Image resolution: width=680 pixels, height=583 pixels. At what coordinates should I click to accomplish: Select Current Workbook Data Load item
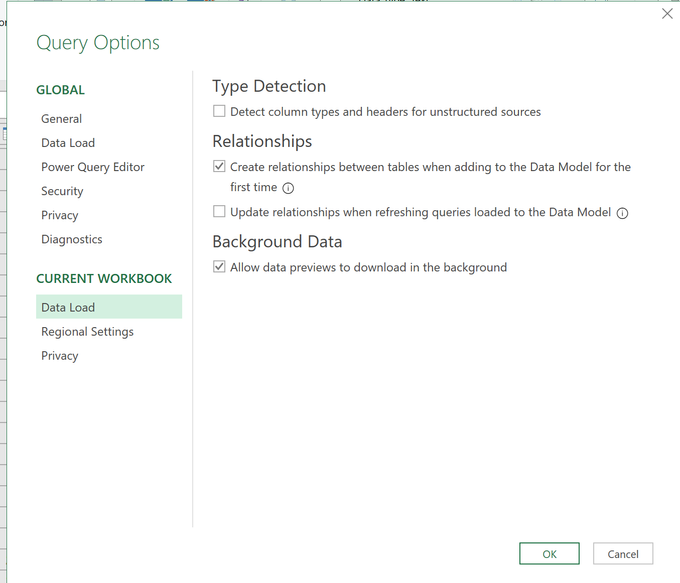click(109, 307)
